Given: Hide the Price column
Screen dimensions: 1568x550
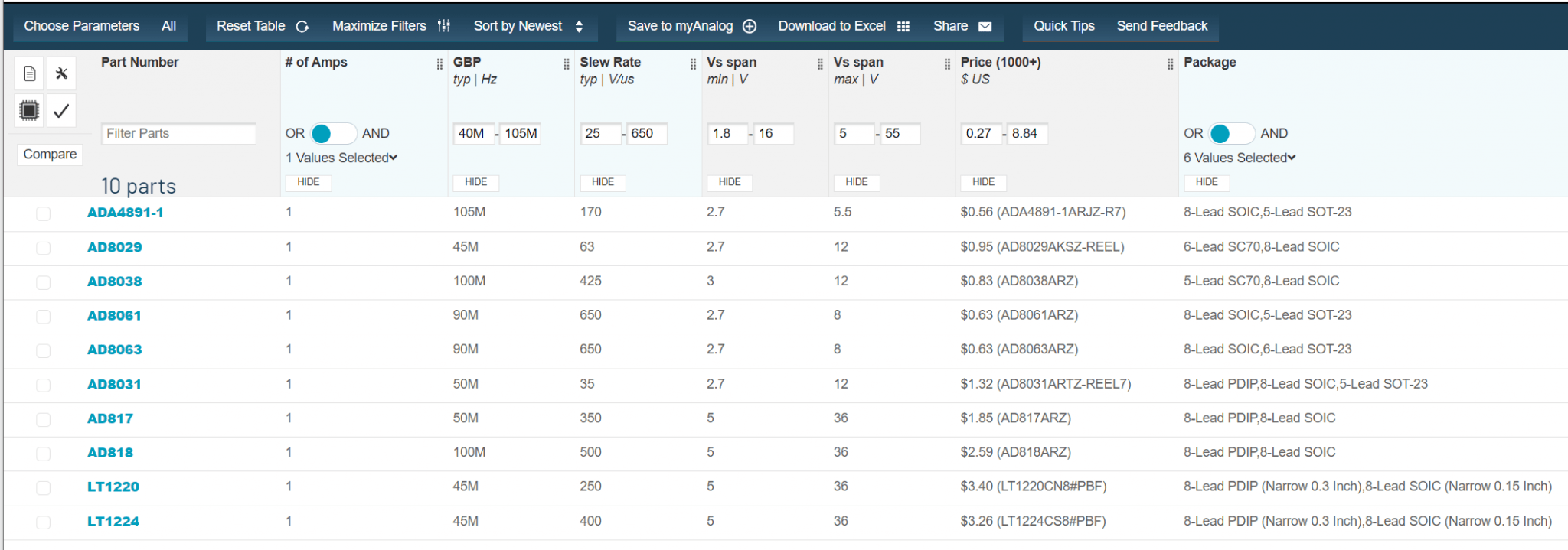Looking at the screenshot, I should point(984,182).
